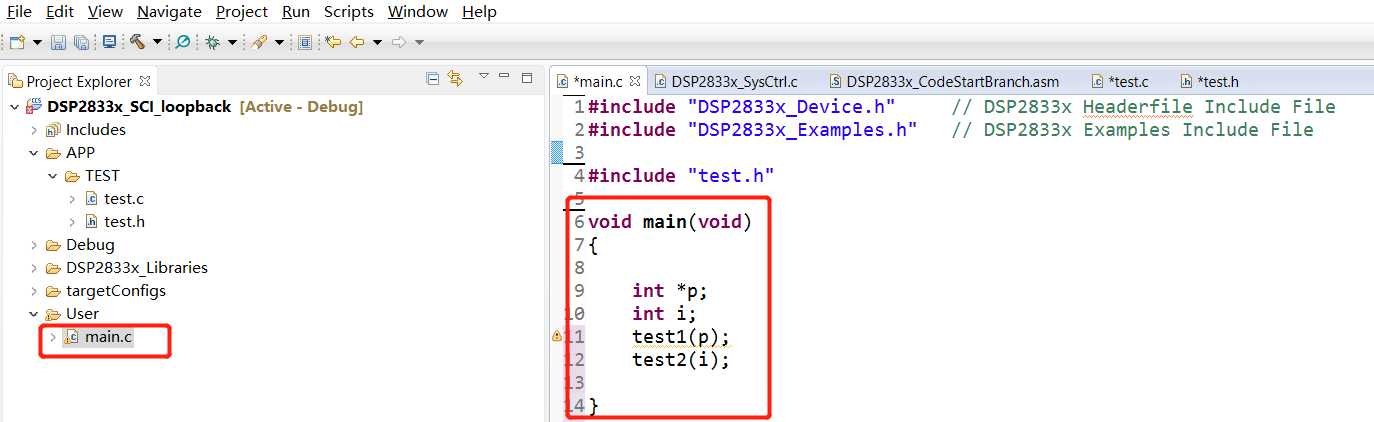Click the New file toolbar icon
The width and height of the screenshot is (1374, 422).
pyautogui.click(x=17, y=42)
